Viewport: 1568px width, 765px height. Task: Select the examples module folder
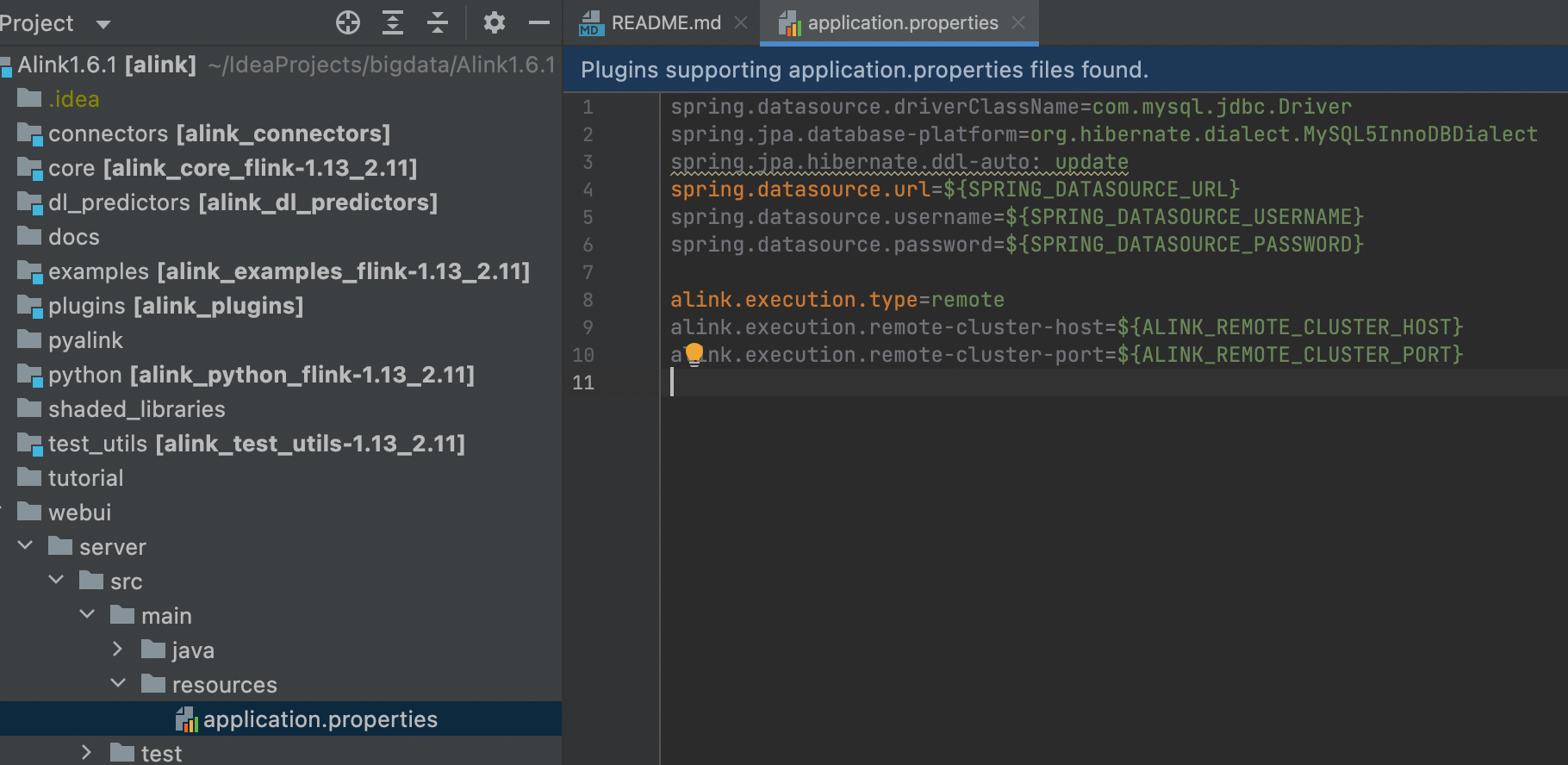pyautogui.click(x=281, y=271)
